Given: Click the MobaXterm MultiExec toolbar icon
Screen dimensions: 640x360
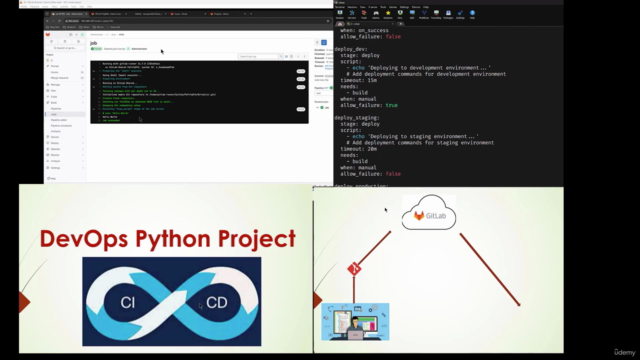Looking at the screenshot, I should click(424, 15).
